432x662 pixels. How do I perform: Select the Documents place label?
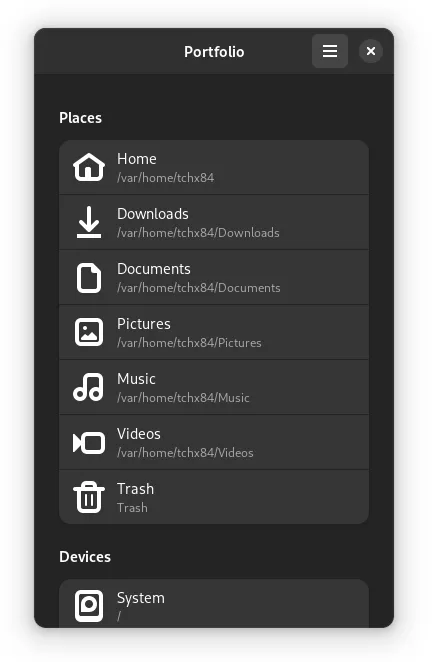tap(154, 269)
